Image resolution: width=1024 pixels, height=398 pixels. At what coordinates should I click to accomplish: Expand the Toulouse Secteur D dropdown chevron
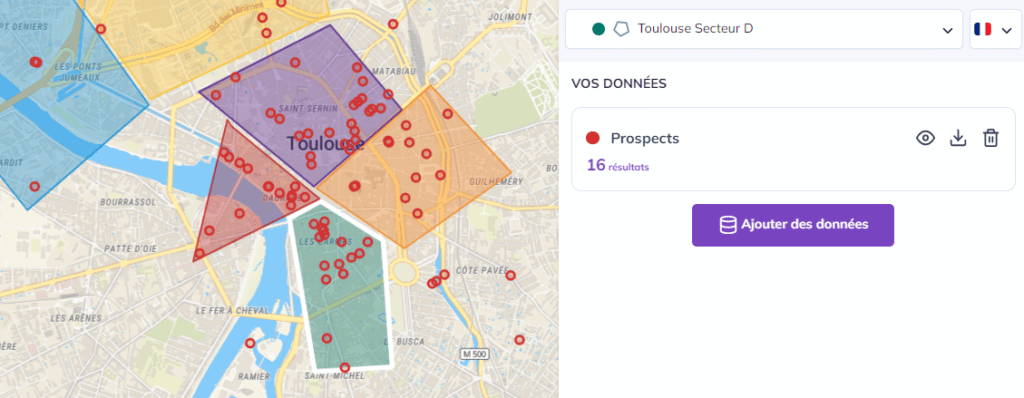pyautogui.click(x=948, y=30)
